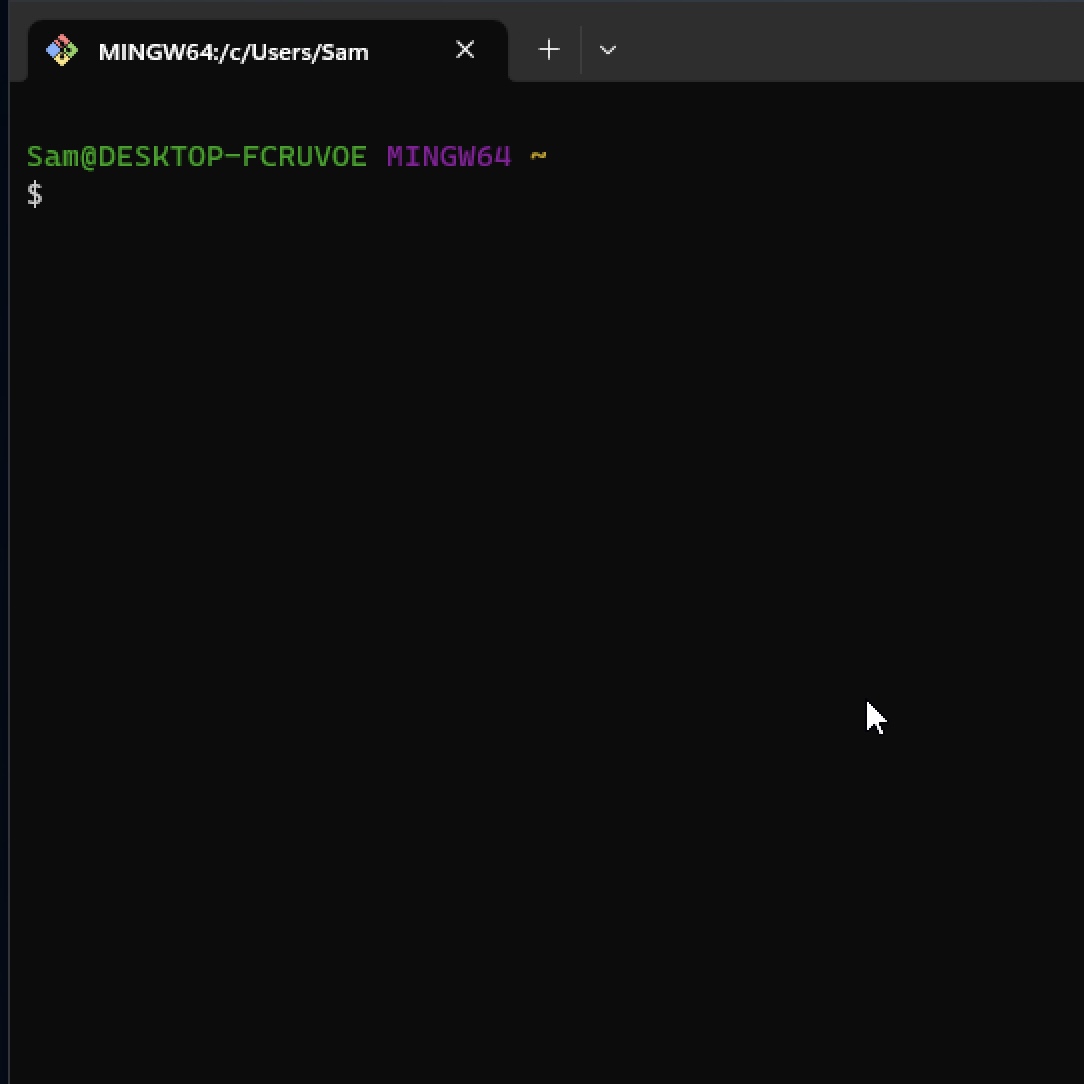This screenshot has height=1084, width=1084.
Task: Click the purple MINGW64 text in the prompt
Action: 447,156
